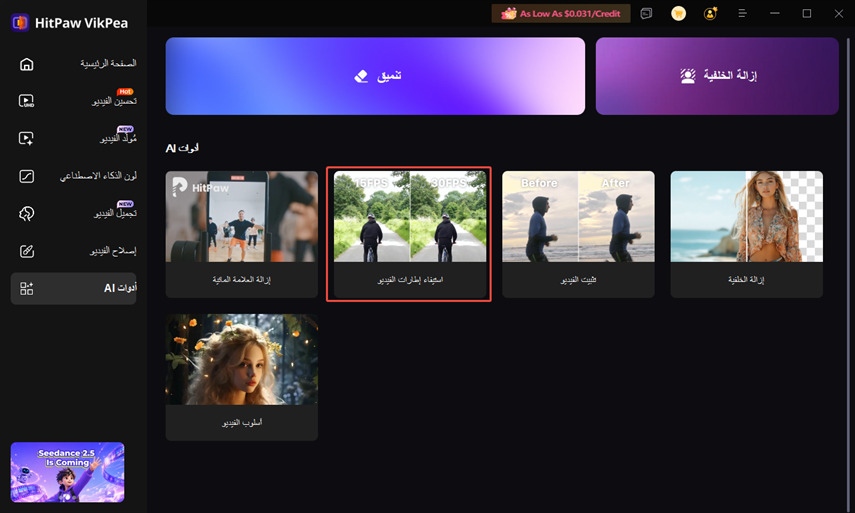
Task: Expand the hamburger menu in title bar
Action: pos(742,14)
